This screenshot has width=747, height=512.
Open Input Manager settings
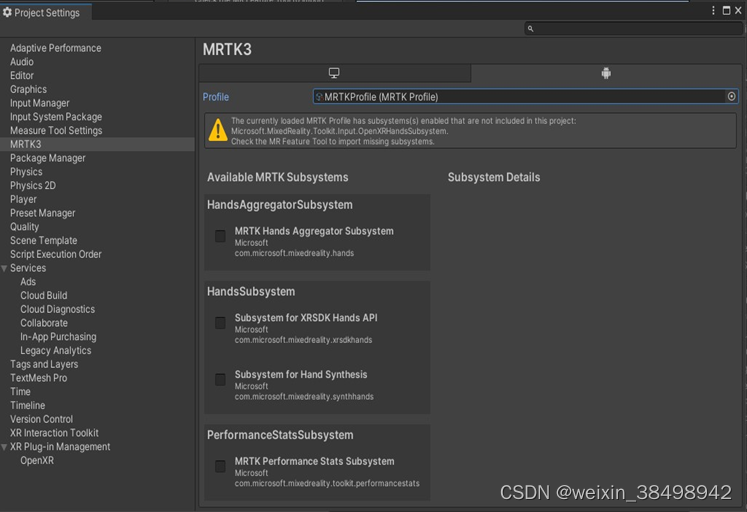click(40, 103)
